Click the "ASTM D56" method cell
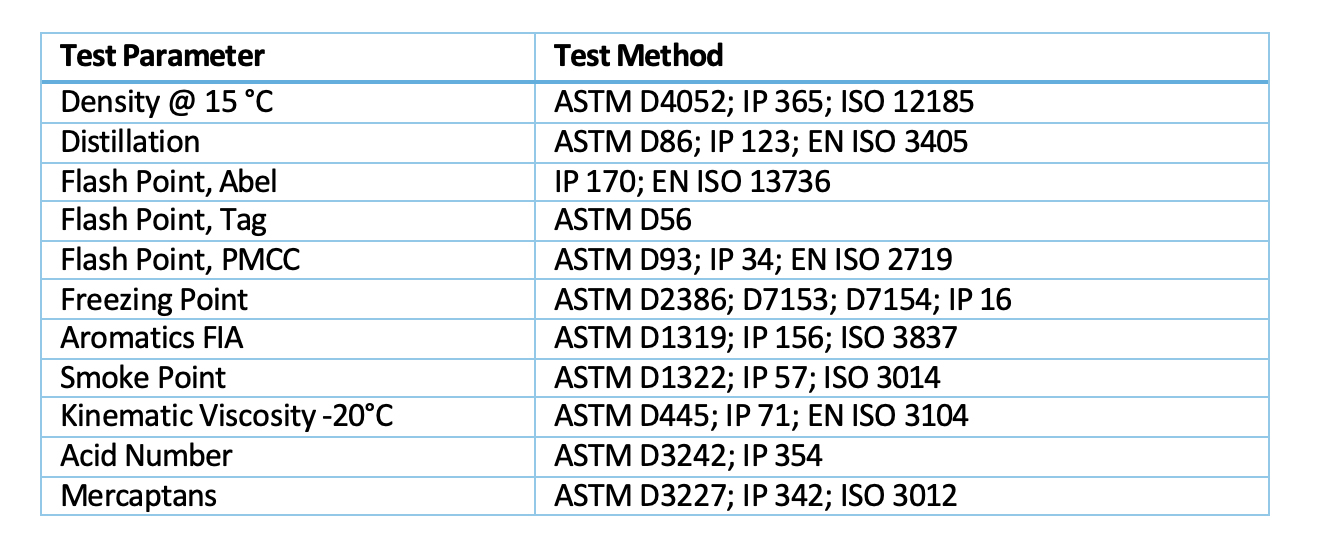Viewport: 1320px width, 552px height. [623, 220]
